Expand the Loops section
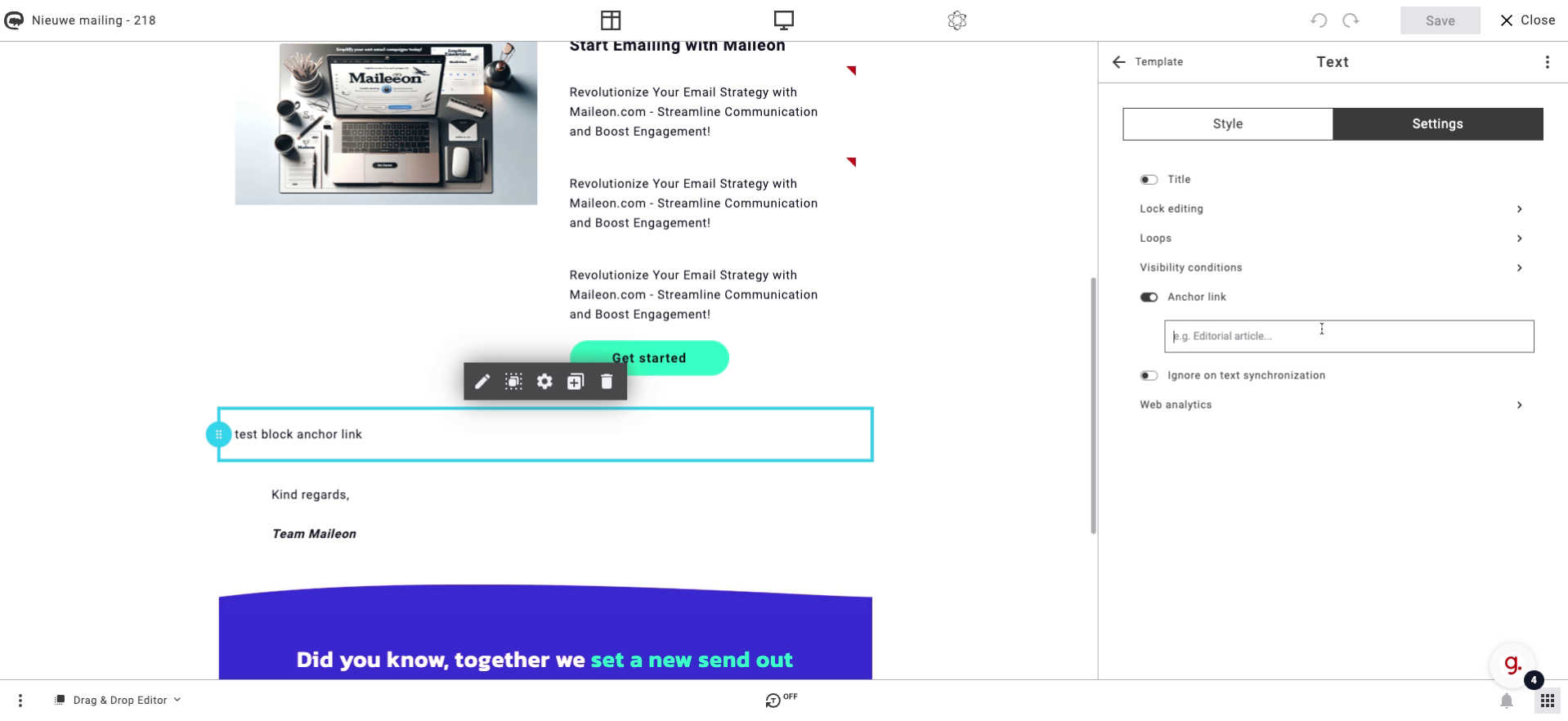The width and height of the screenshot is (1568, 721). [x=1332, y=239]
